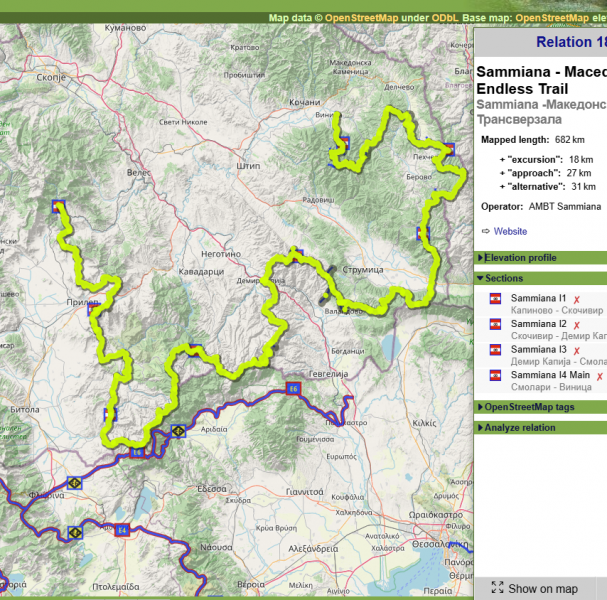Click the 'alternative: 31 km' entry
607x600 pixels.
click(547, 187)
